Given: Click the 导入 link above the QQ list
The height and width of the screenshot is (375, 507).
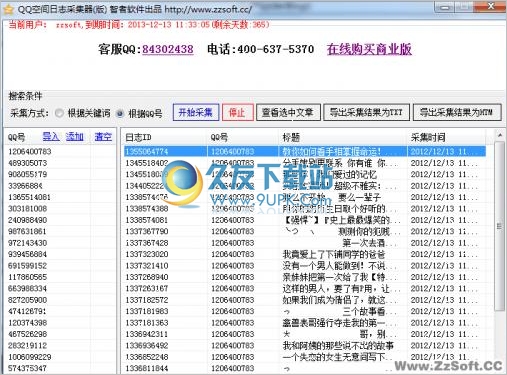Looking at the screenshot, I should pyautogui.click(x=51, y=136).
